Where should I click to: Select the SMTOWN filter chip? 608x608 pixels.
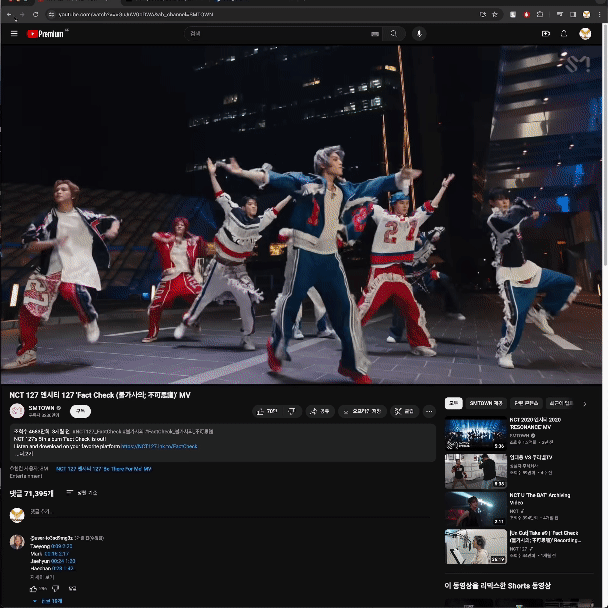click(x=486, y=403)
